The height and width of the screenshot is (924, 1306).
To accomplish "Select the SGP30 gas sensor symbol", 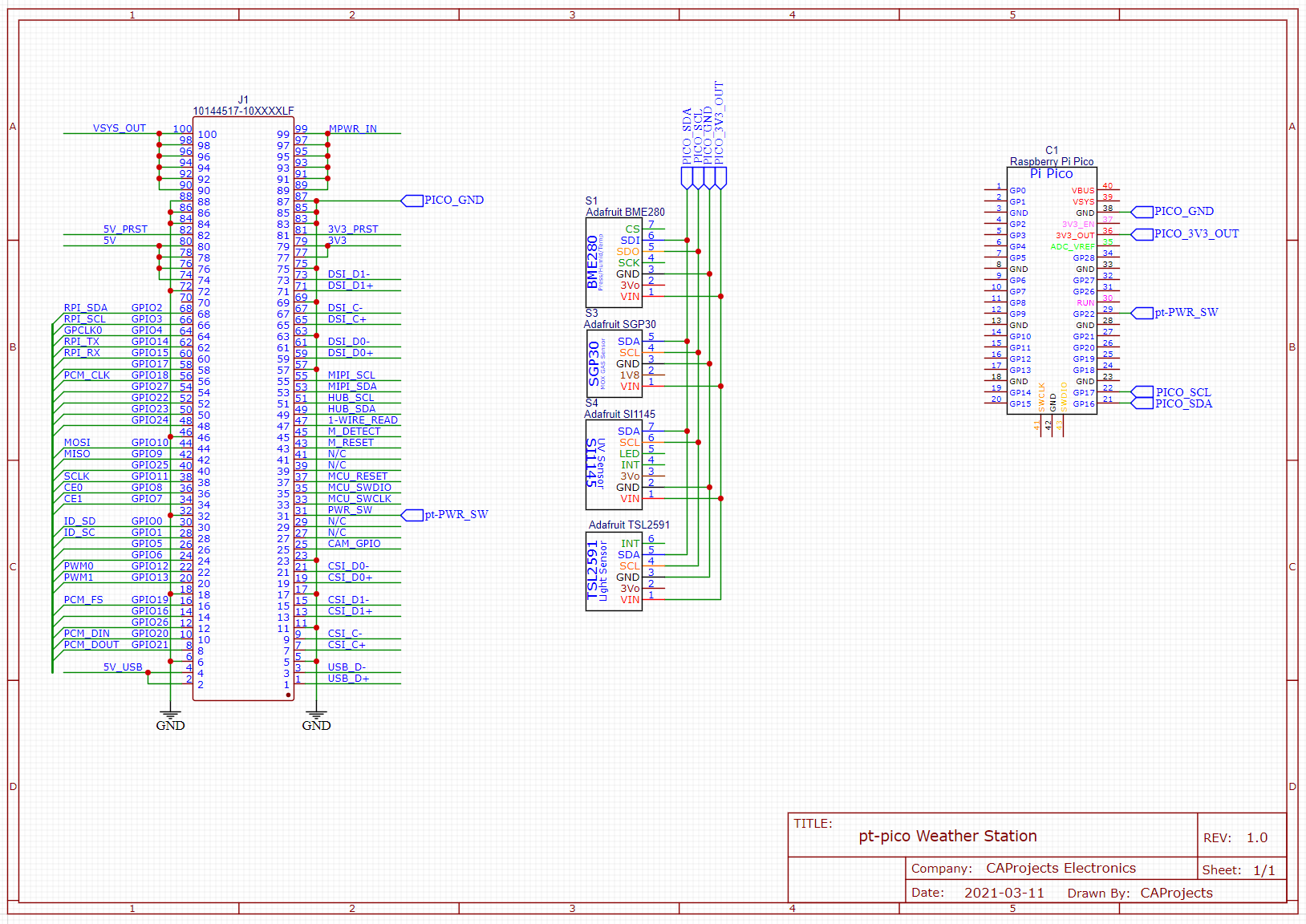I will point(614,363).
